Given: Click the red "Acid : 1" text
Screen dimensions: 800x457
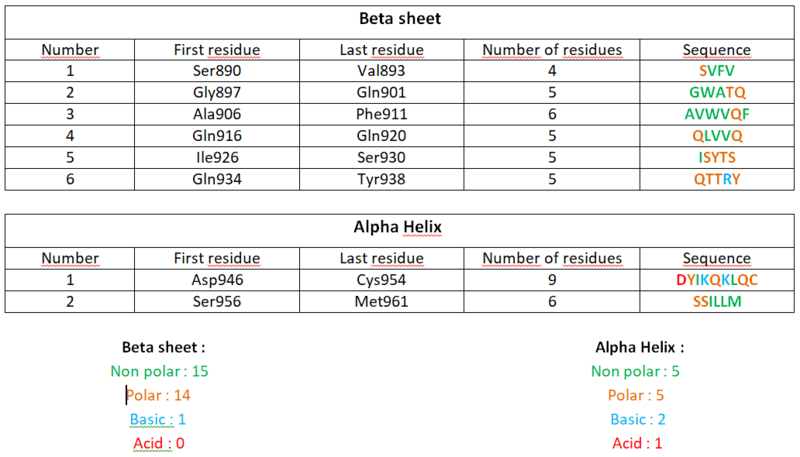Looking at the screenshot, I should pyautogui.click(x=640, y=443).
